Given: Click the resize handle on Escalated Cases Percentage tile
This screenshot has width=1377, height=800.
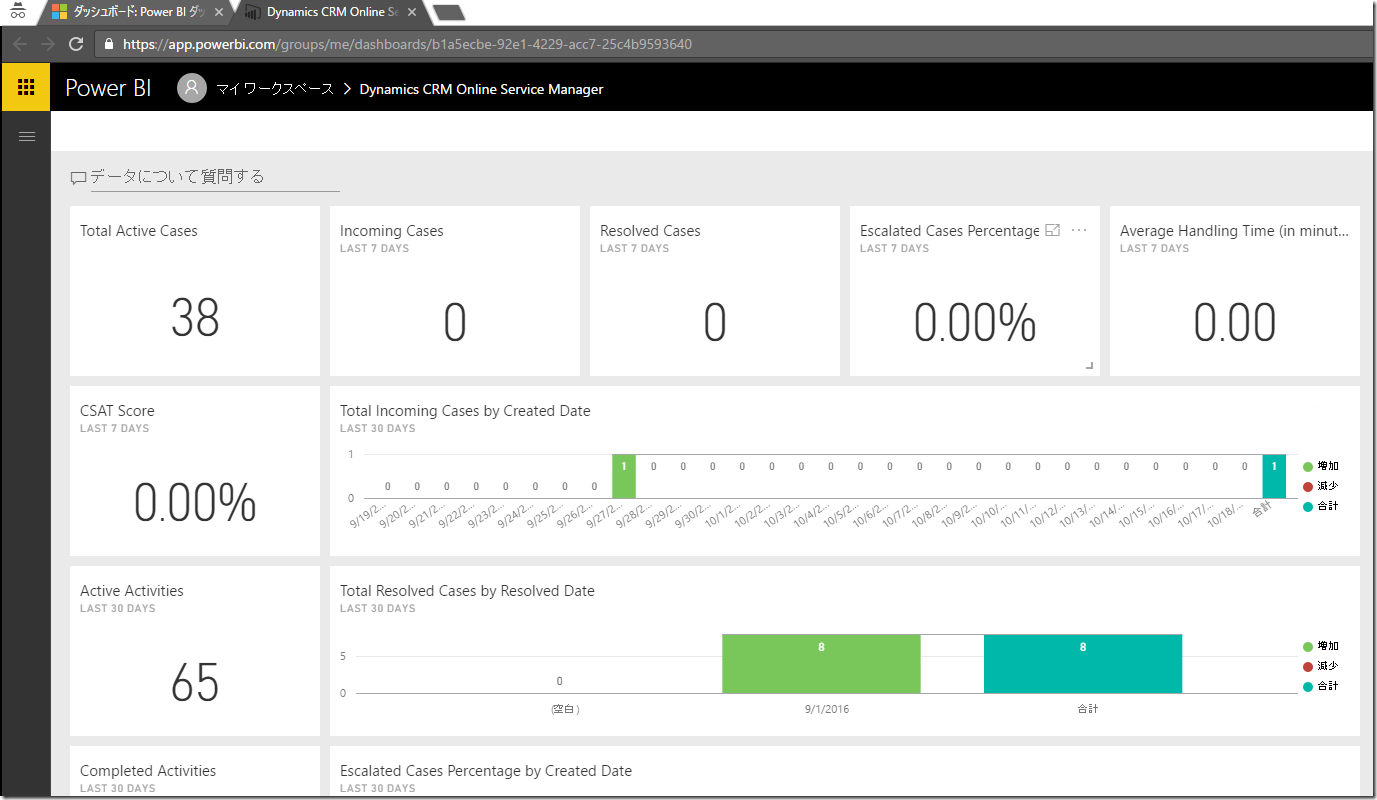Looking at the screenshot, I should pyautogui.click(x=1090, y=366).
